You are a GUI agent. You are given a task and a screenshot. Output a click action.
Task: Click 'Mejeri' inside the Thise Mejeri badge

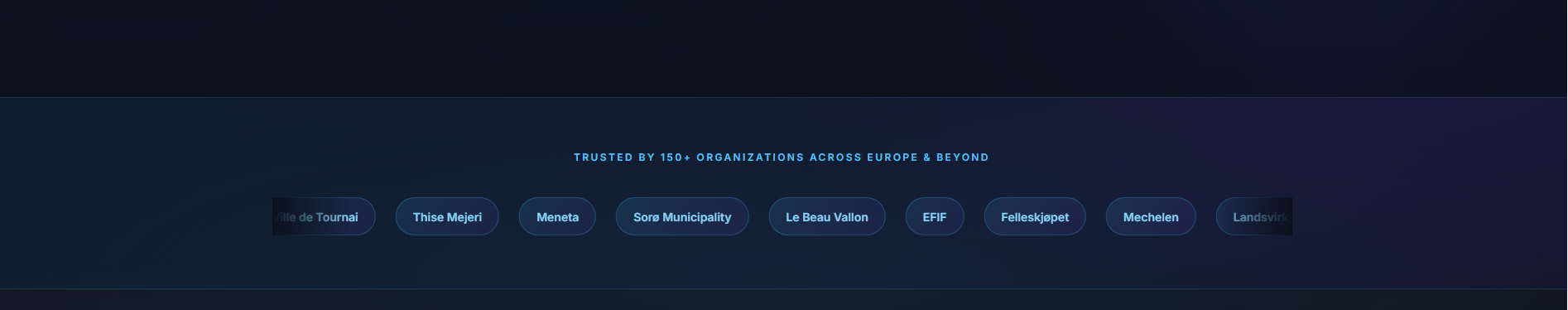coord(464,217)
